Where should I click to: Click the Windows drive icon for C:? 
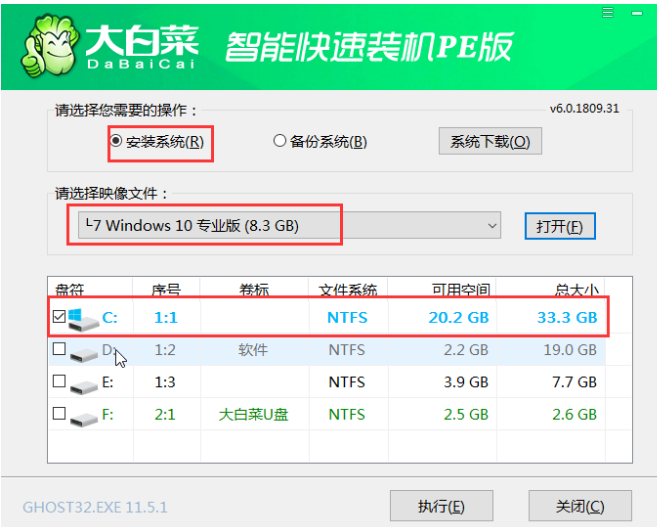point(83,320)
